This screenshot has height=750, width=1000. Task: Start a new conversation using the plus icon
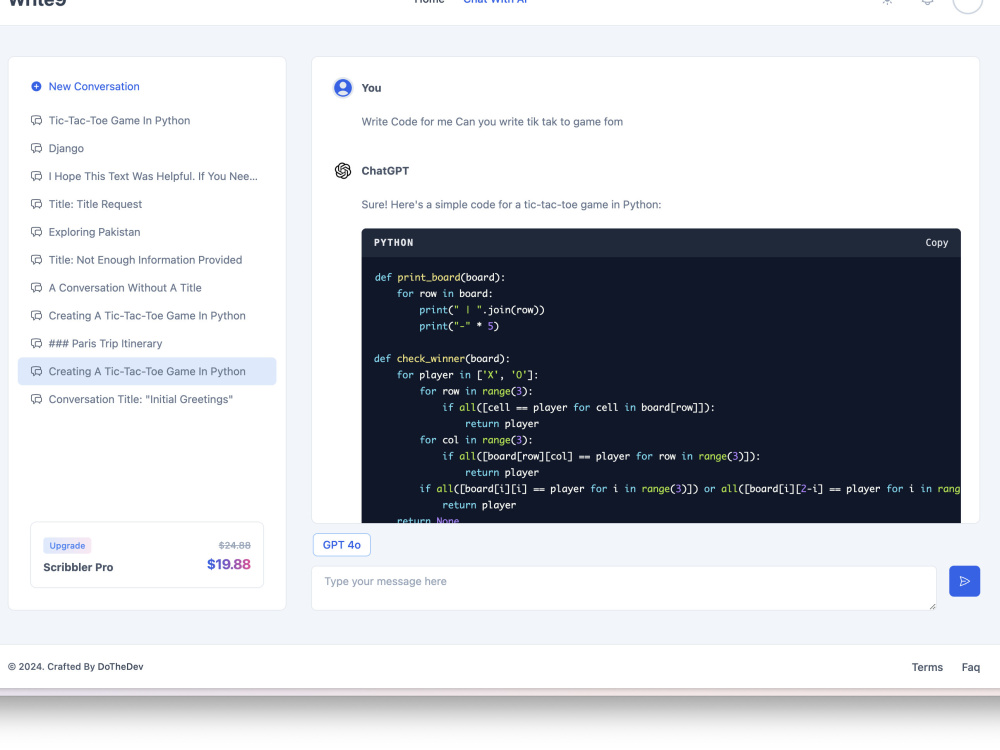click(36, 86)
